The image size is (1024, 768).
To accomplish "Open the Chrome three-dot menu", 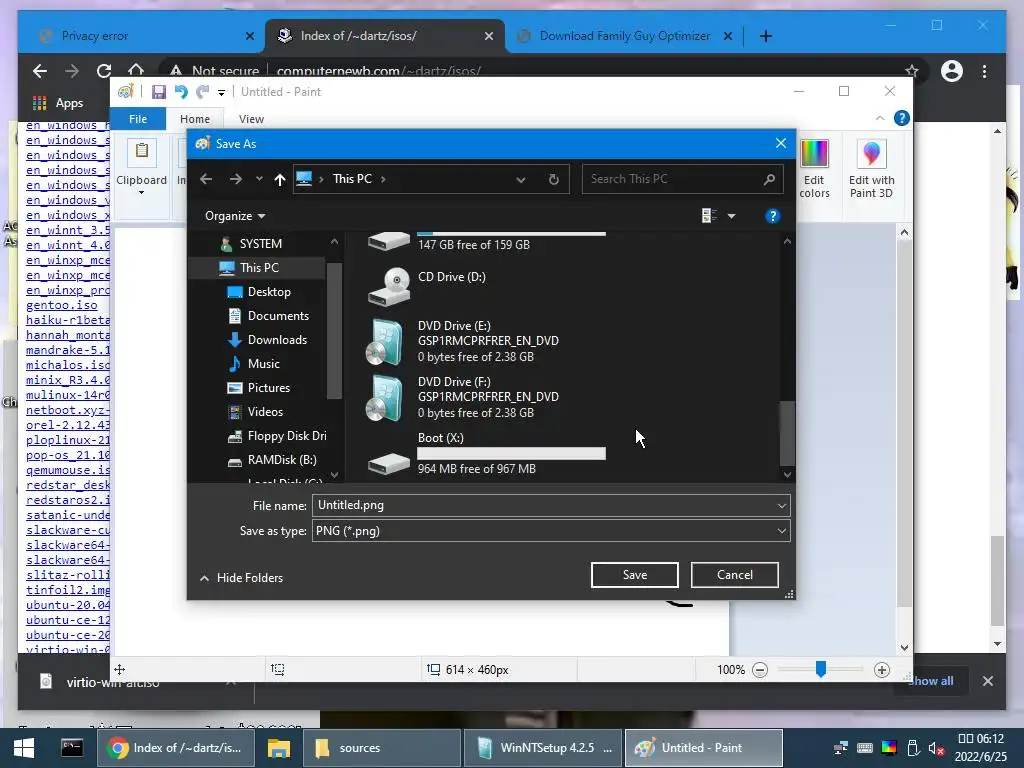I will [x=984, y=71].
